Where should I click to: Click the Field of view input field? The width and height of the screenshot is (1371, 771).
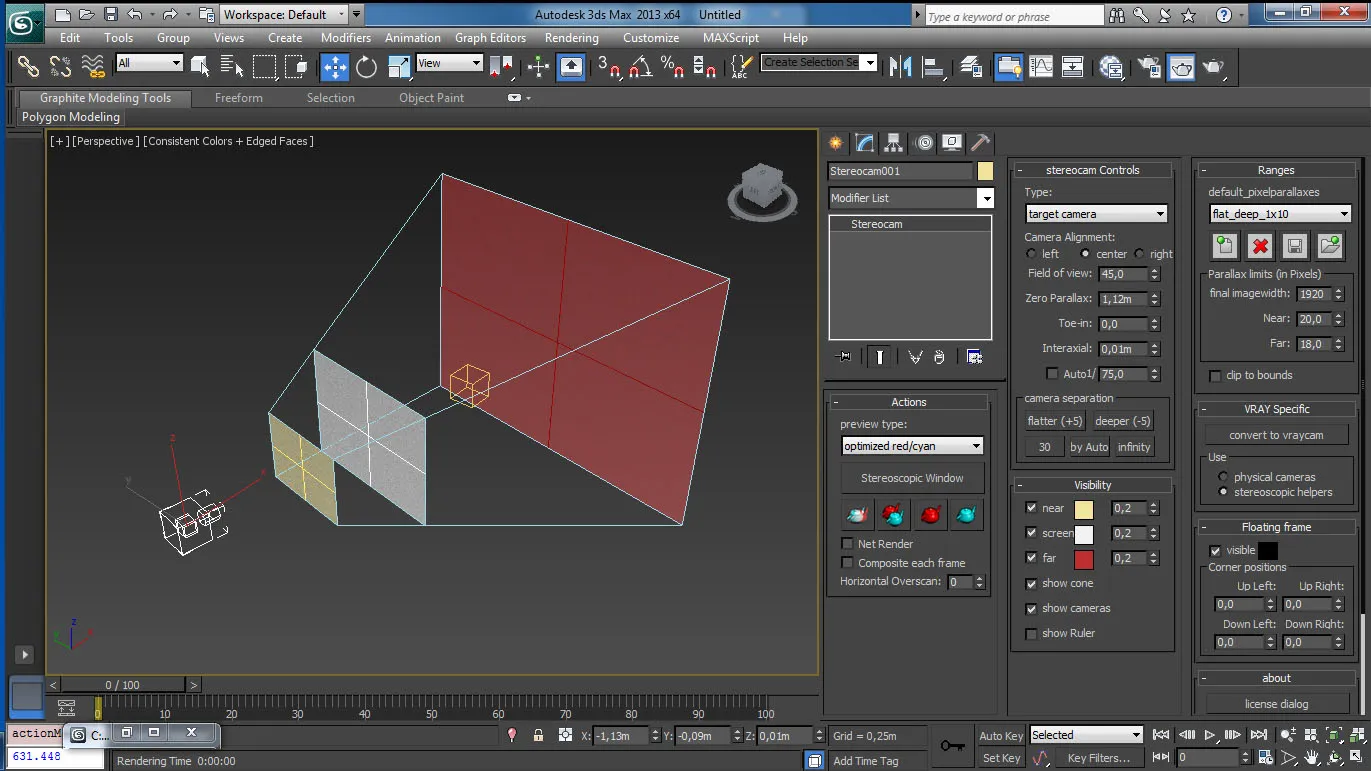tap(1122, 274)
